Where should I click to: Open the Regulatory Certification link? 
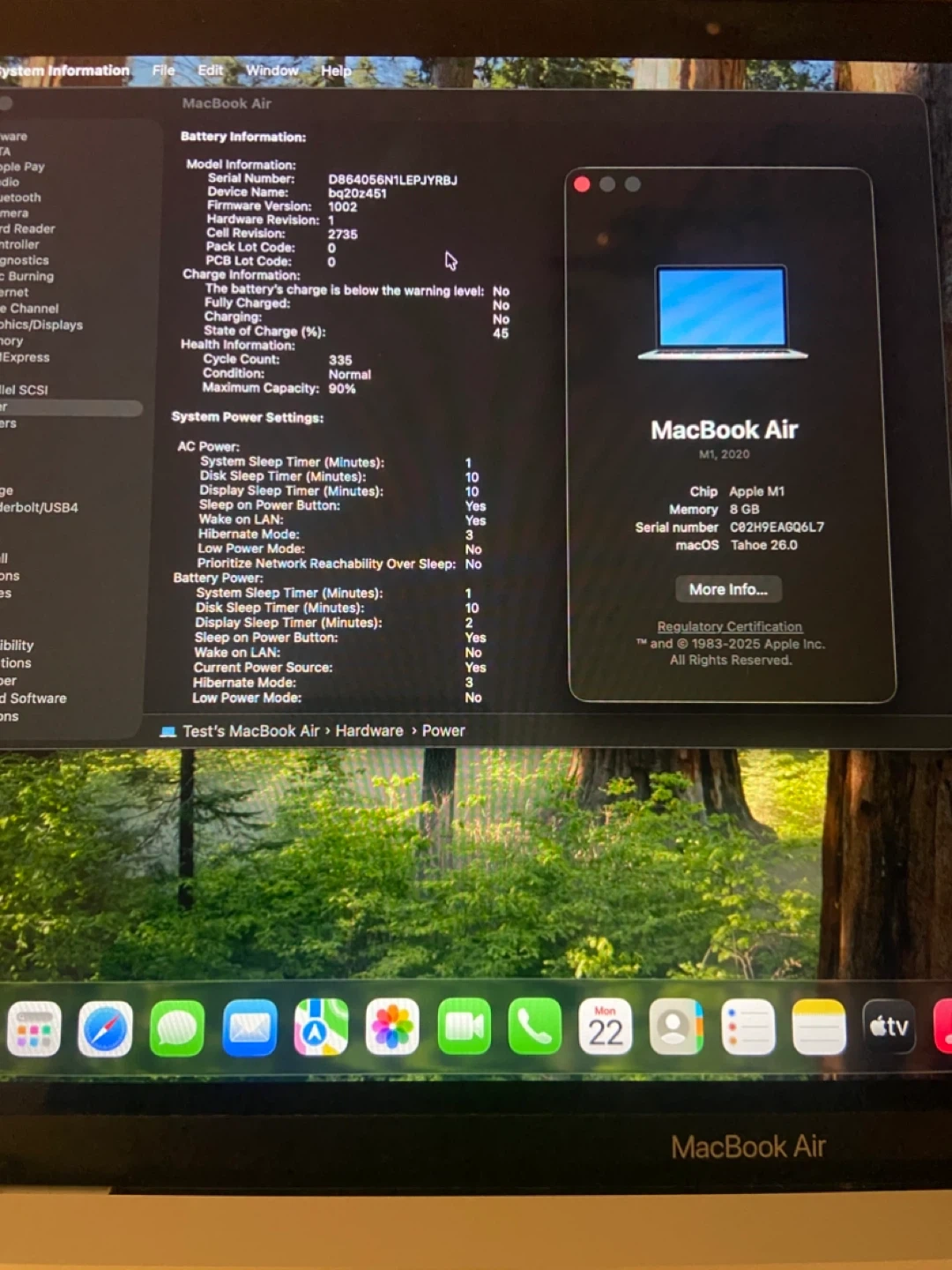click(x=730, y=627)
